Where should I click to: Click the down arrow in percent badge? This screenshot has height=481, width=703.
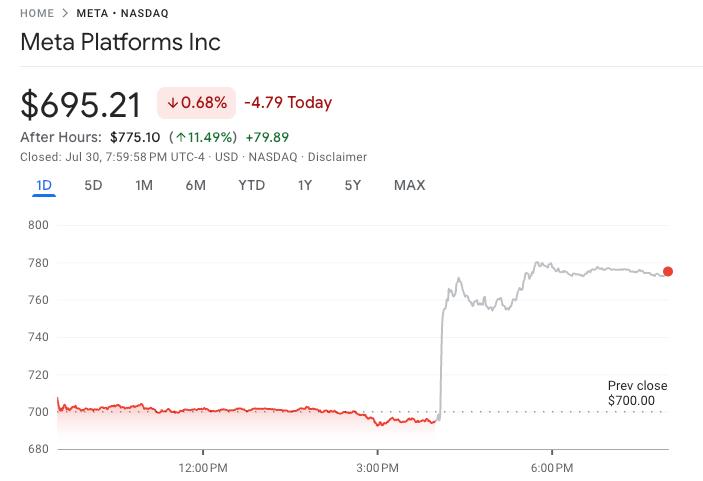pos(173,102)
